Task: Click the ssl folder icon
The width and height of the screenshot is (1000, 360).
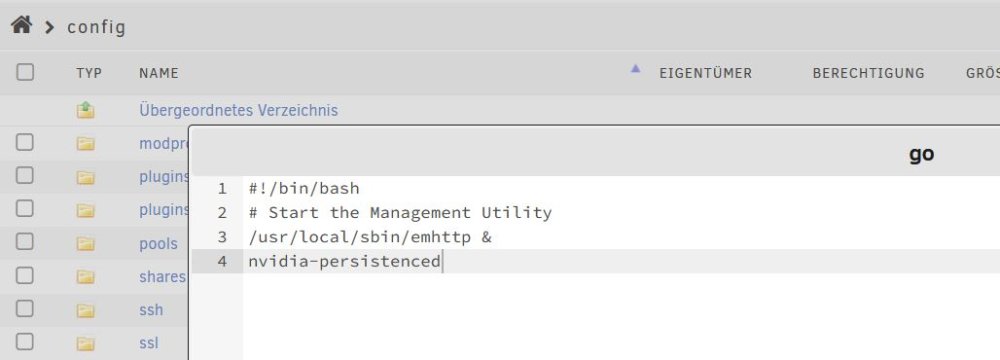Action: click(x=85, y=343)
